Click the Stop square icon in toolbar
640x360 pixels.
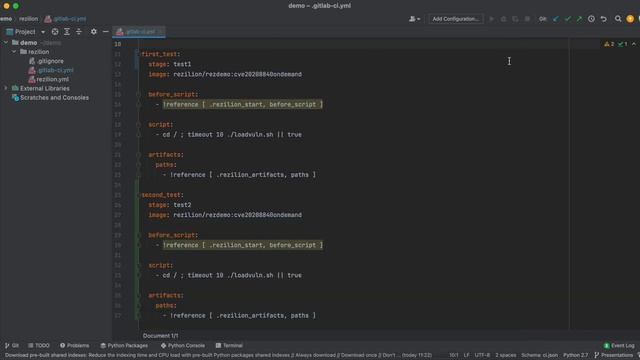pyautogui.click(x=527, y=19)
